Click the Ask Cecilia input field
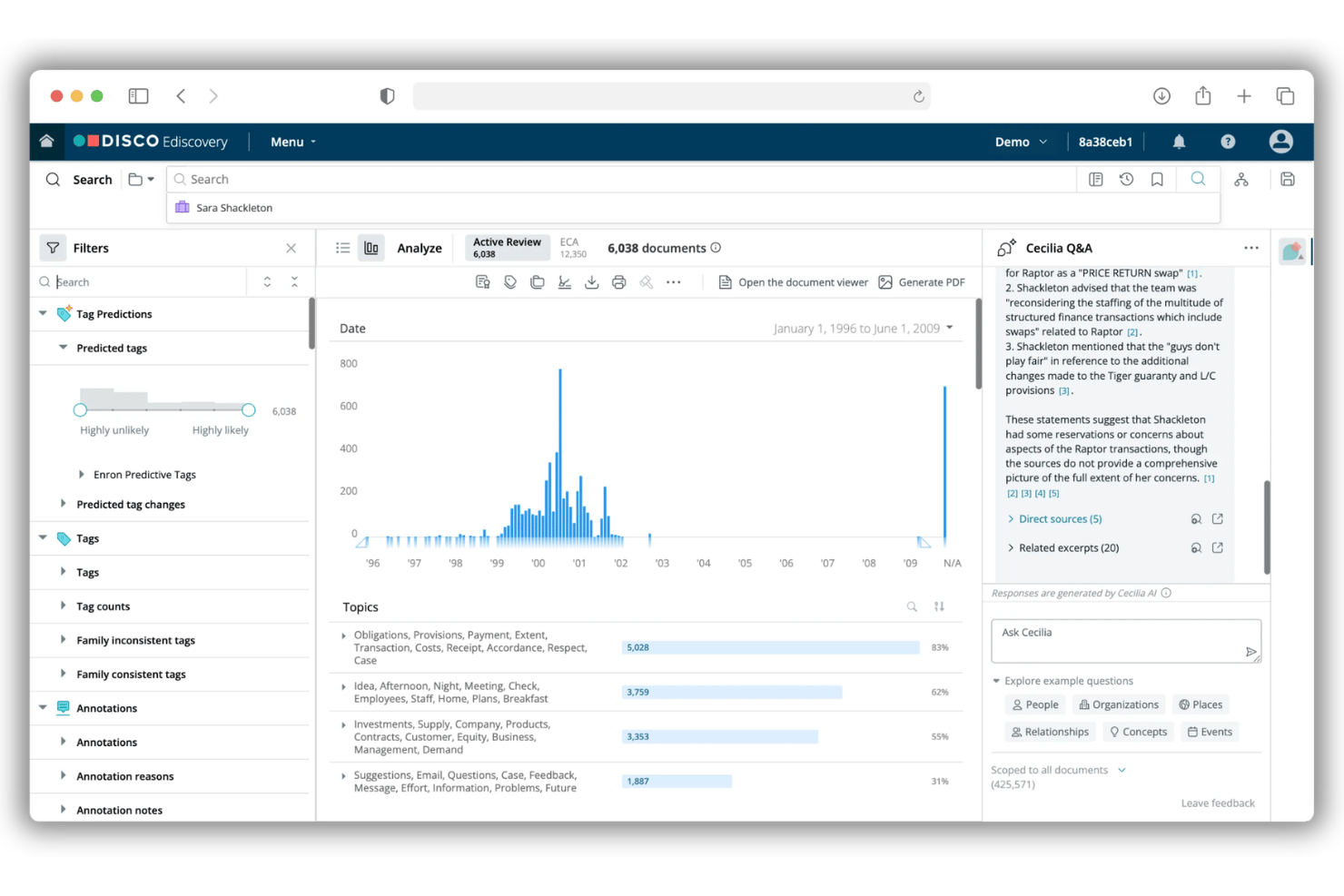This screenshot has height=896, width=1344. point(1126,641)
